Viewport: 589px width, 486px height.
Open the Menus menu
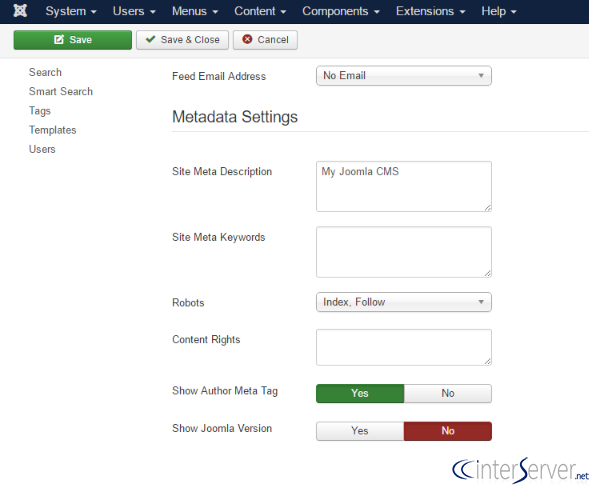(x=195, y=11)
